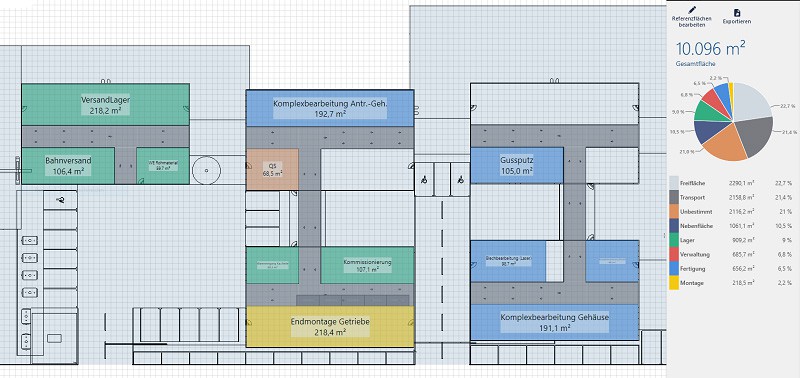Select the Blechbearbeitung Laser area
The height and width of the screenshot is (378, 800).
tap(508, 261)
